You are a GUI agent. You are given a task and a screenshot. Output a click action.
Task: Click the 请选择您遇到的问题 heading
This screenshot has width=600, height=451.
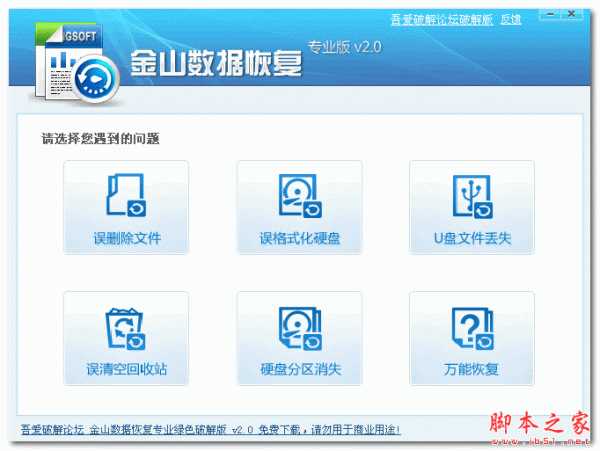pos(100,138)
